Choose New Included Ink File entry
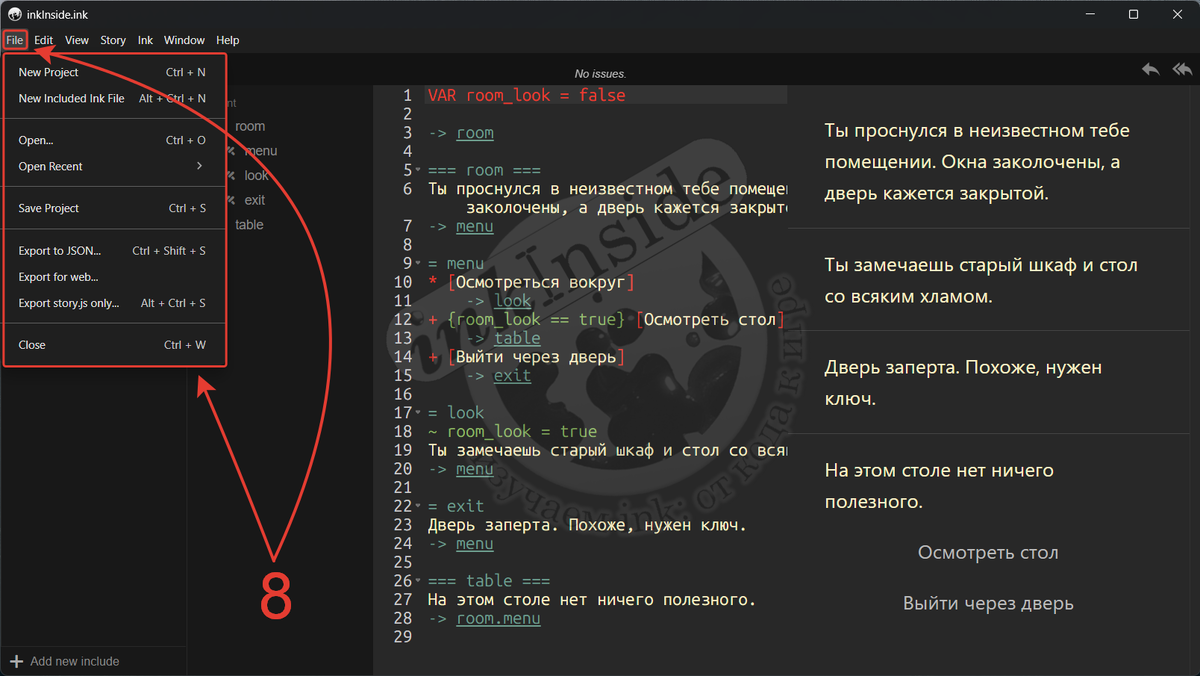 (x=115, y=98)
